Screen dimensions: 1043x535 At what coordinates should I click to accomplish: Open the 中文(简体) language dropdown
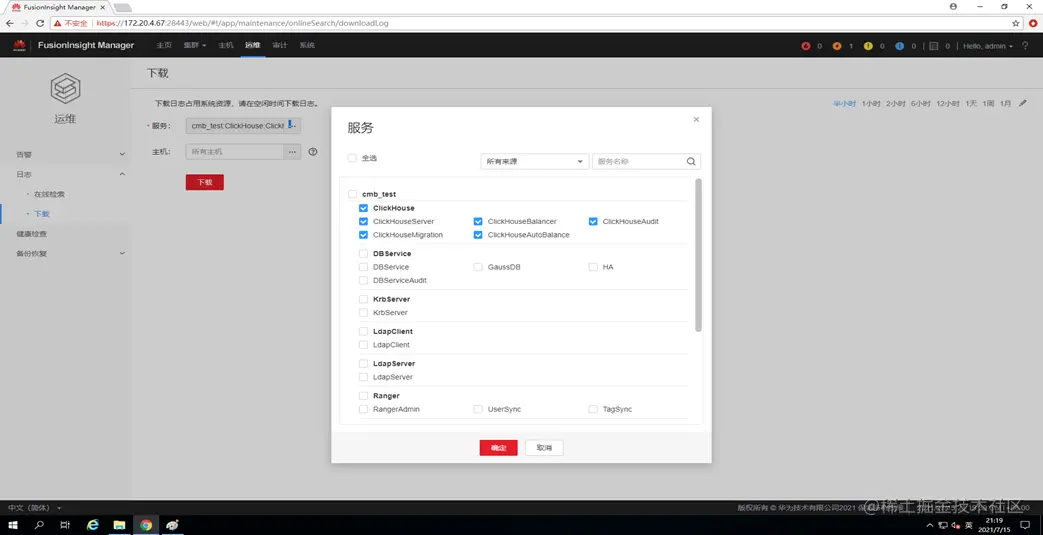35,508
